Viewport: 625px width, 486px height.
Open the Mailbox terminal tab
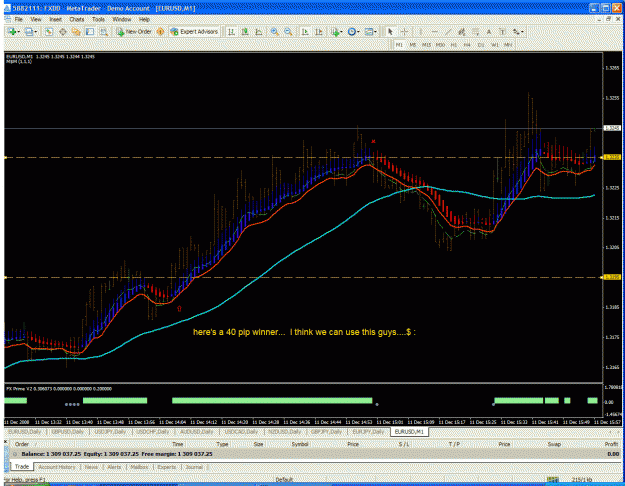(x=139, y=467)
